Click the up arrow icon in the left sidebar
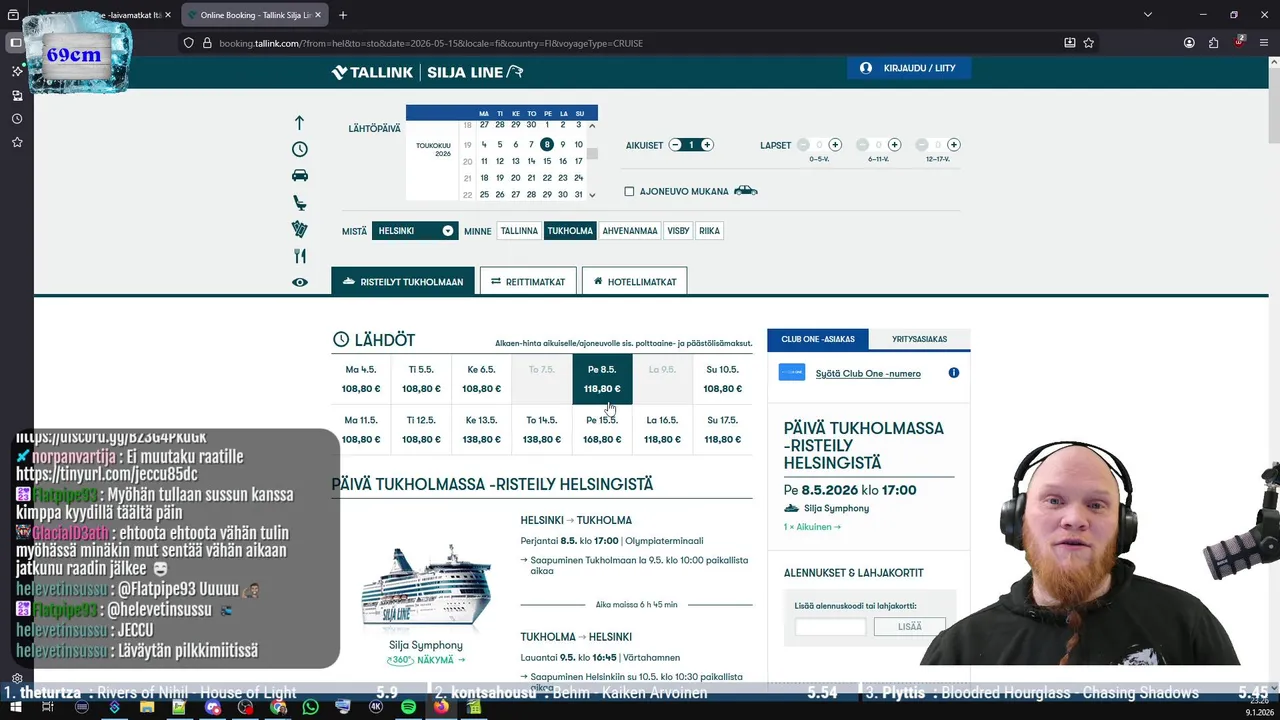The height and width of the screenshot is (720, 1280). click(299, 123)
